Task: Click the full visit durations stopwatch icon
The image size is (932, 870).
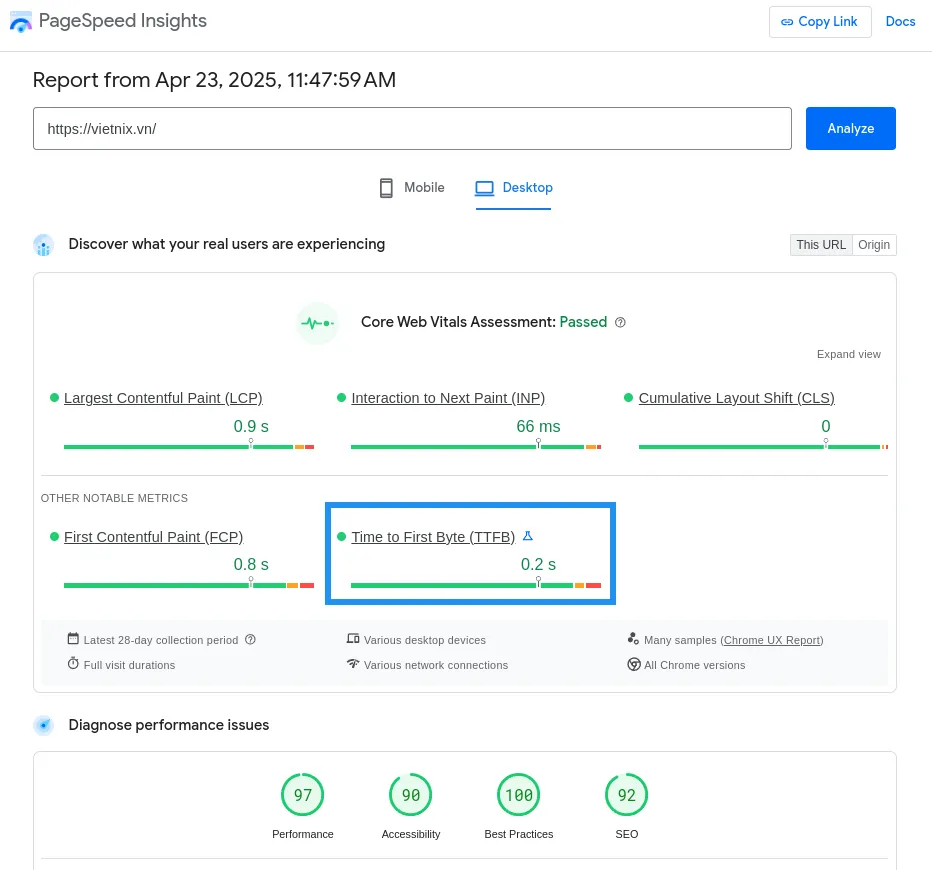Action: [x=73, y=663]
